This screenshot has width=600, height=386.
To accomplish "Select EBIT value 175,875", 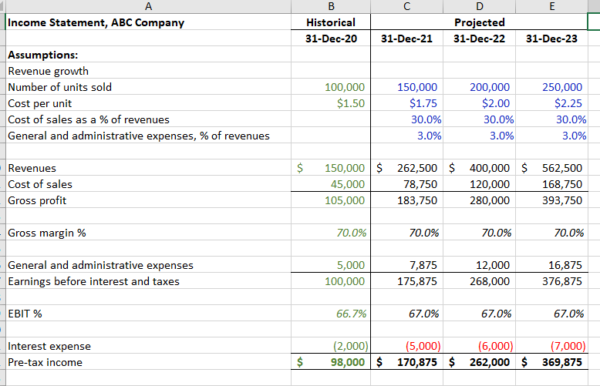I will point(407,281).
